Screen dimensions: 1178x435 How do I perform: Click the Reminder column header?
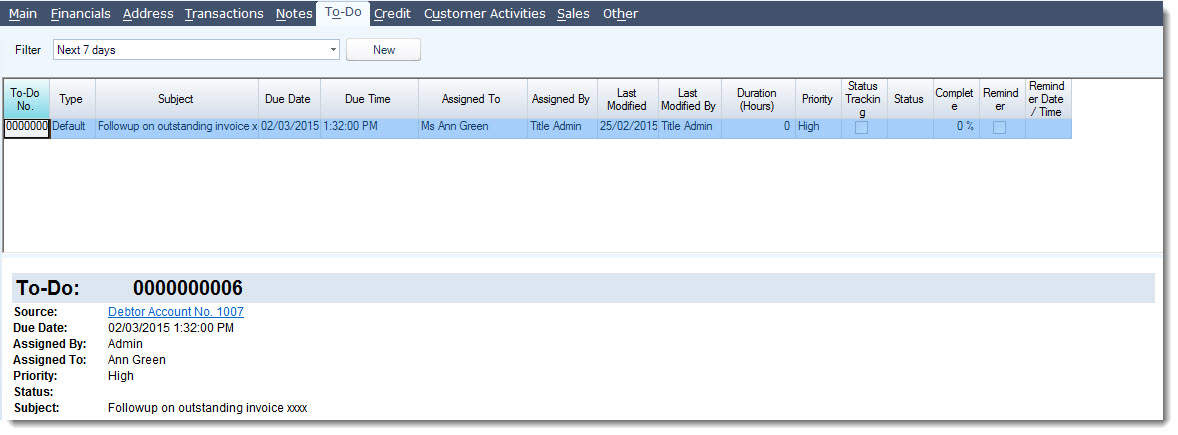tap(1001, 98)
